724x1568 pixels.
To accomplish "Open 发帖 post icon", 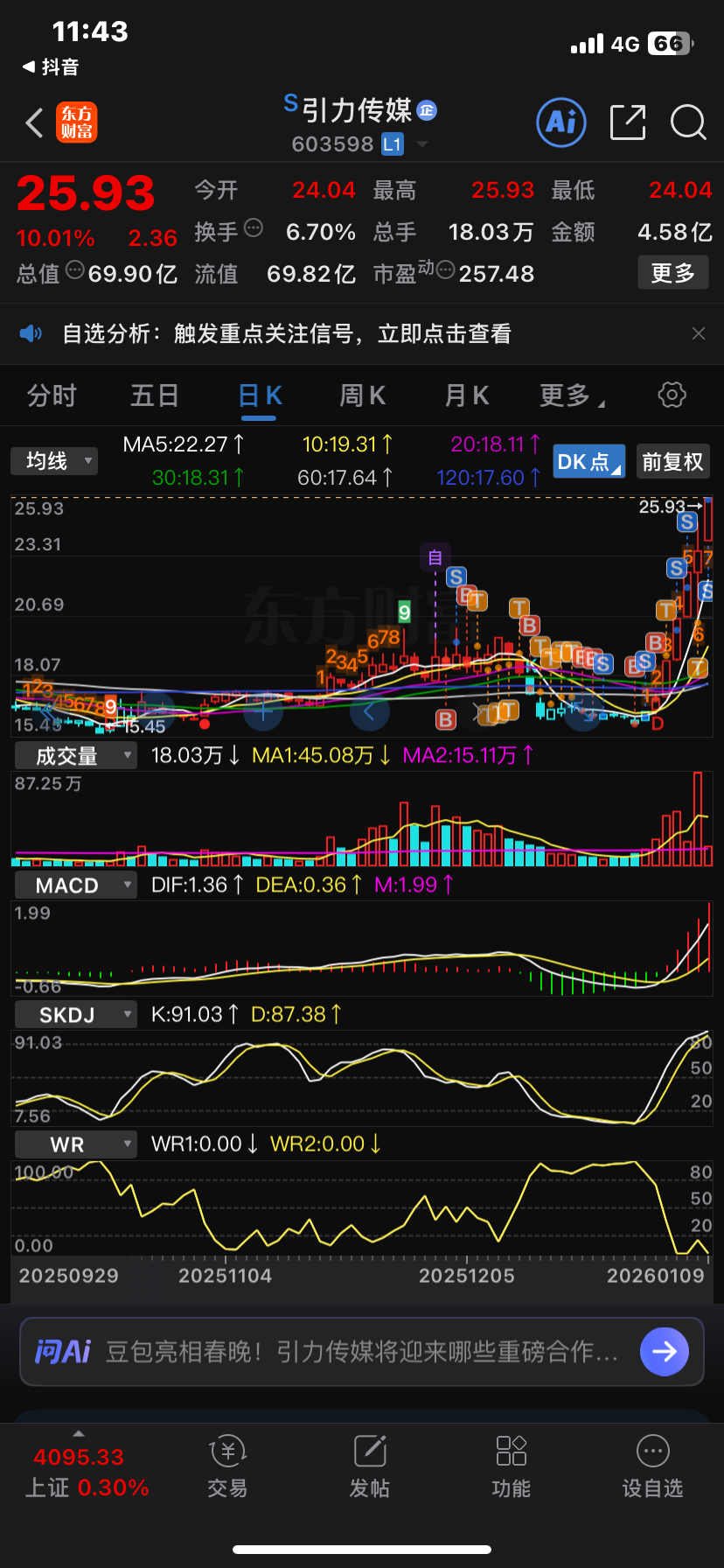I will coord(370,1451).
